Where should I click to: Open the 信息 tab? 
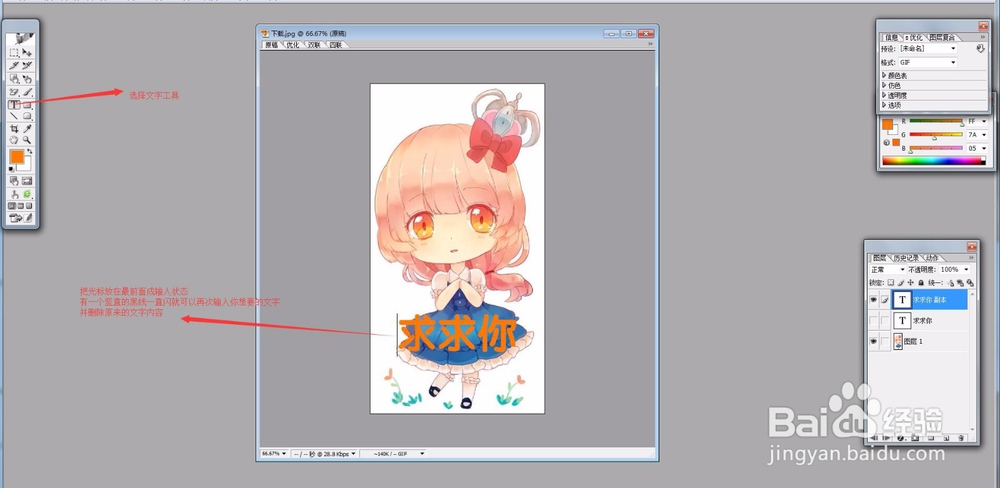coord(891,38)
